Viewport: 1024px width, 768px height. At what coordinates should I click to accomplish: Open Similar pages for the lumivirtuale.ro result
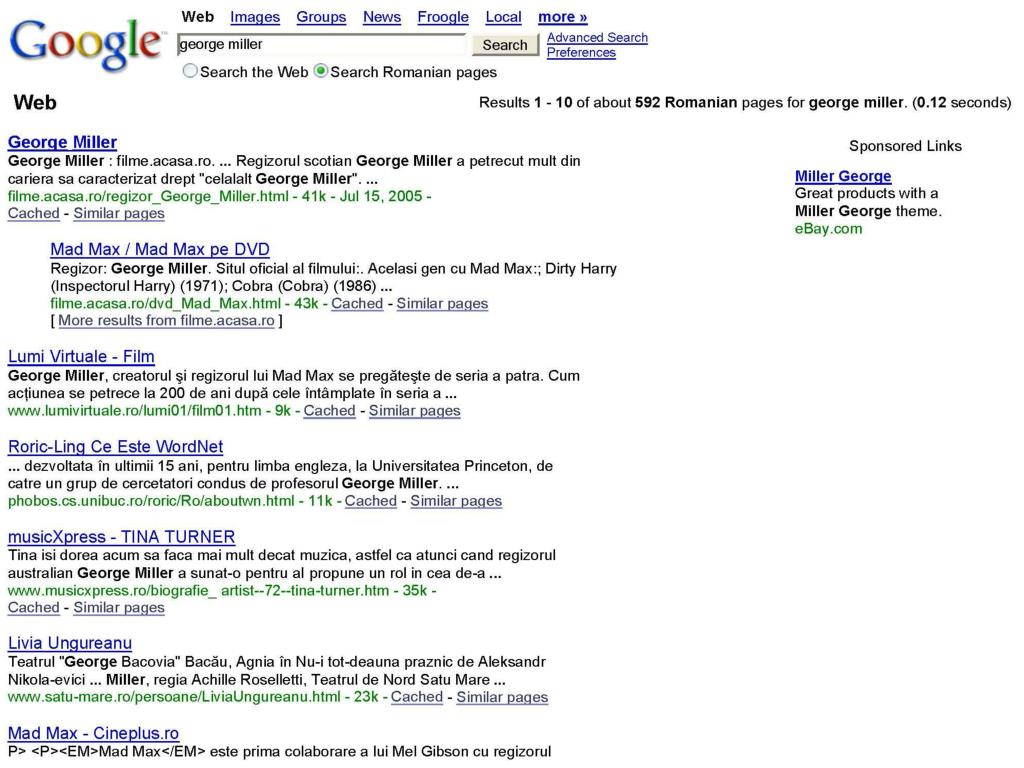(415, 411)
